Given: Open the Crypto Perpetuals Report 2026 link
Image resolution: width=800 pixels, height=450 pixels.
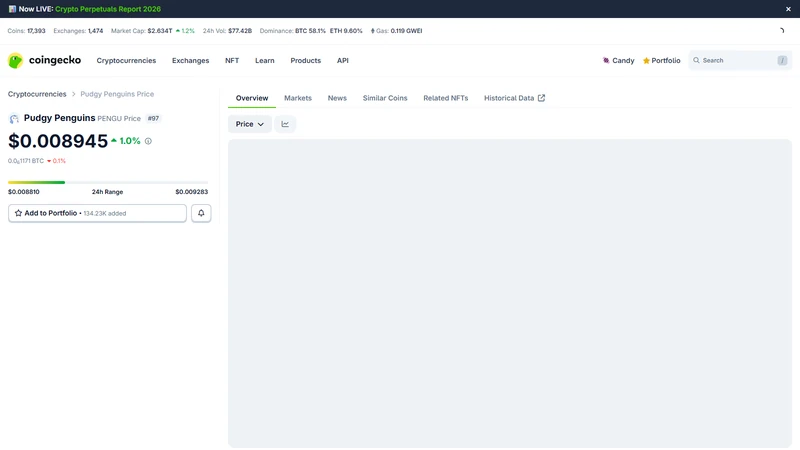Looking at the screenshot, I should pos(108,9).
